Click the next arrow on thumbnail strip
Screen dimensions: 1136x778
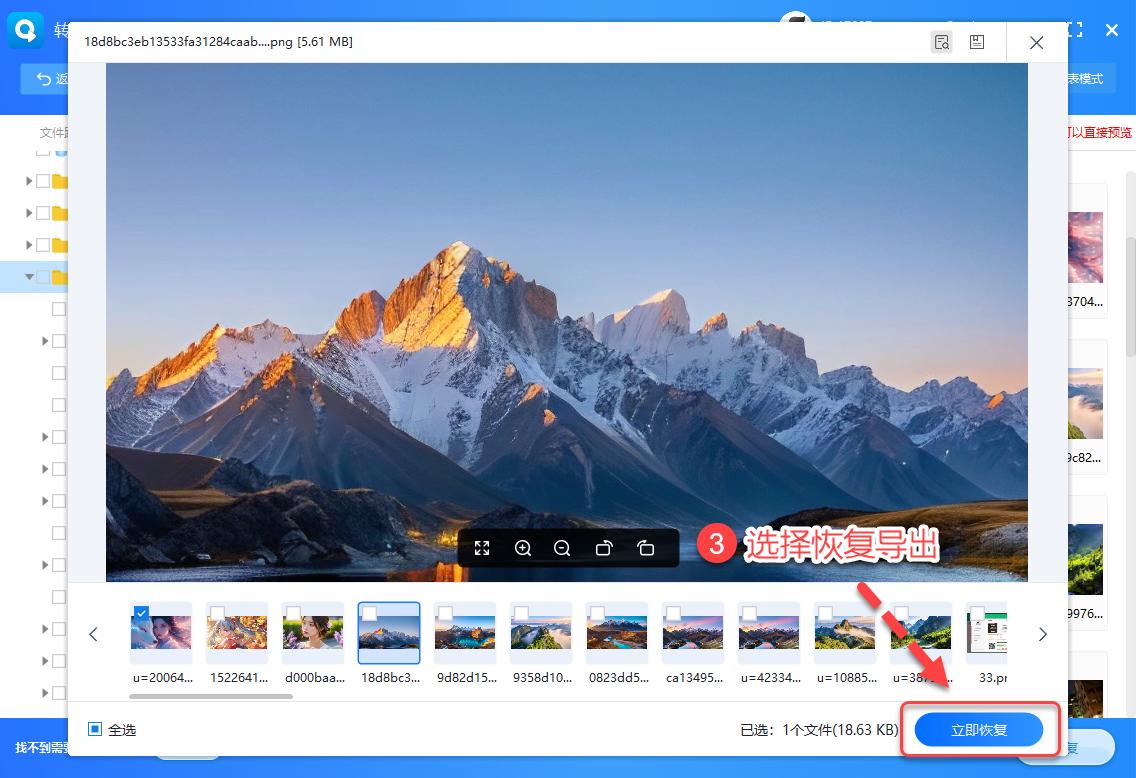click(1043, 633)
